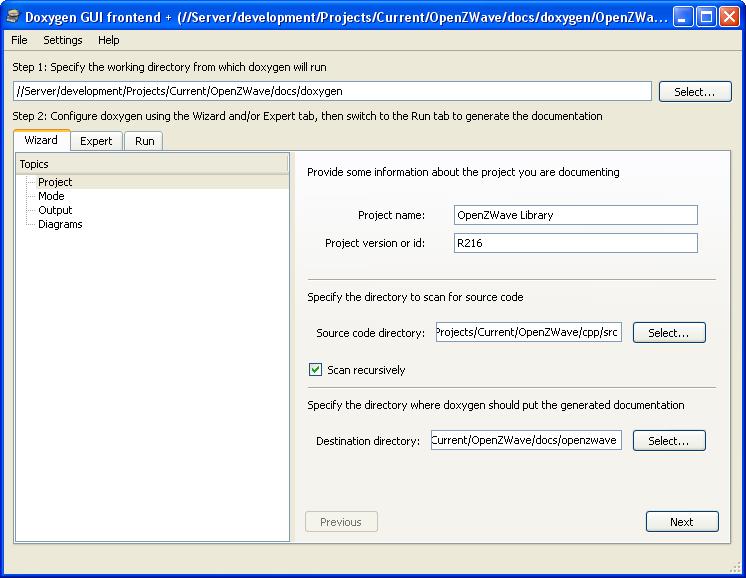
Task: Click the Project name field
Action: [575, 215]
